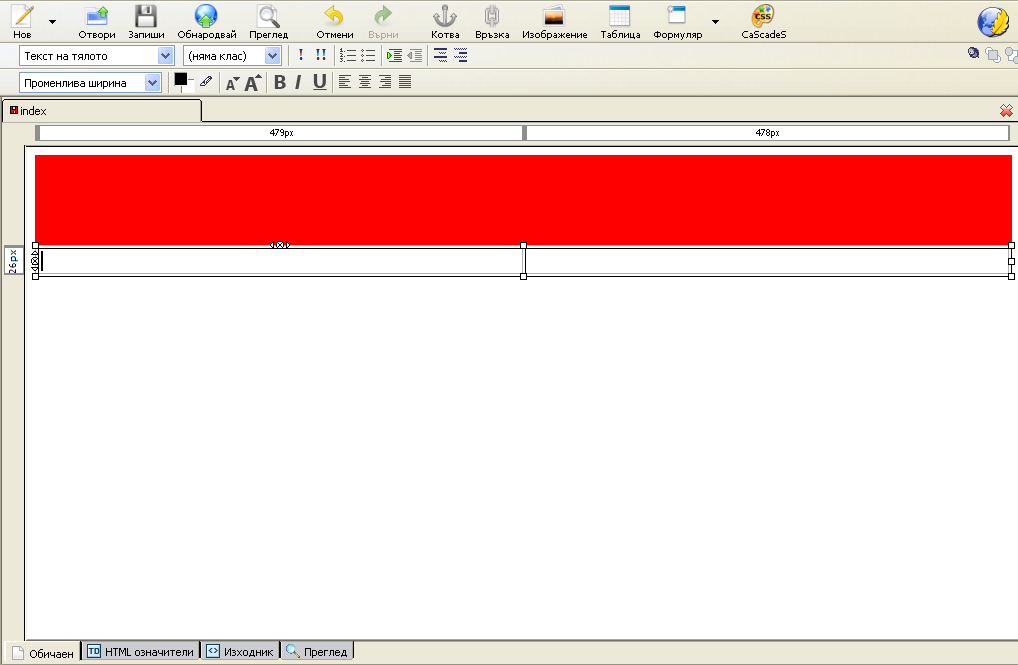1018x665 pixels.
Task: Expand the arrow next to Нов
Action: coord(53,21)
